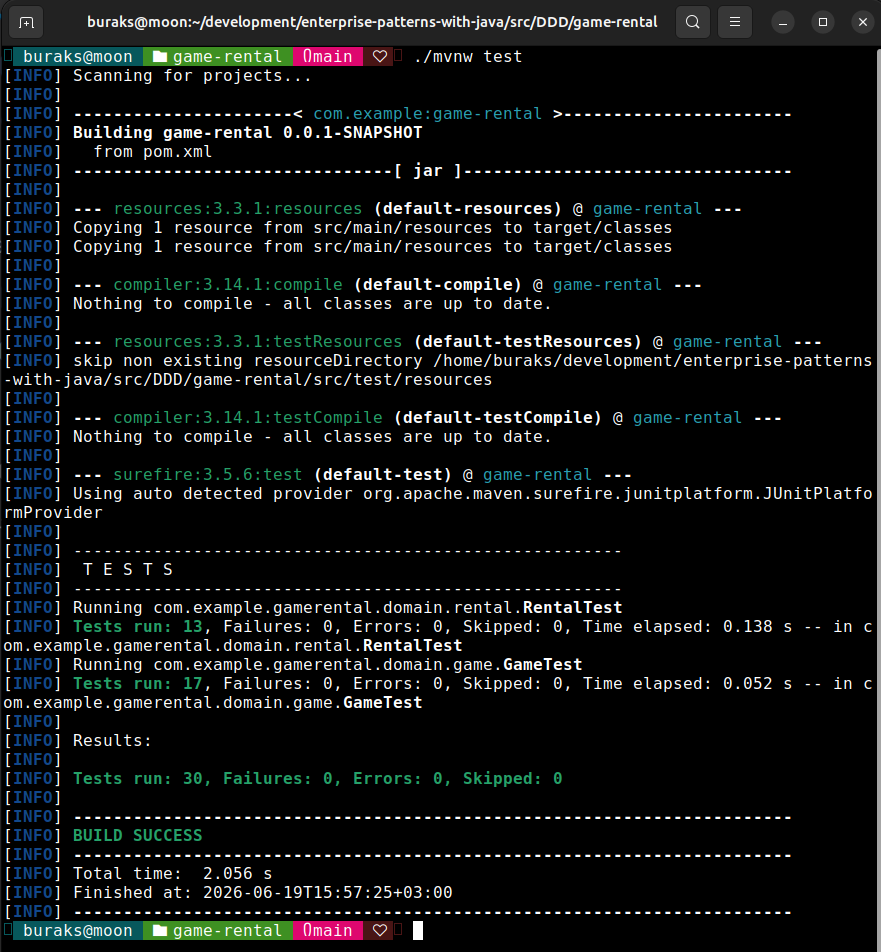Viewport: 881px width, 952px height.
Task: Click the window title path text
Action: pos(372,22)
